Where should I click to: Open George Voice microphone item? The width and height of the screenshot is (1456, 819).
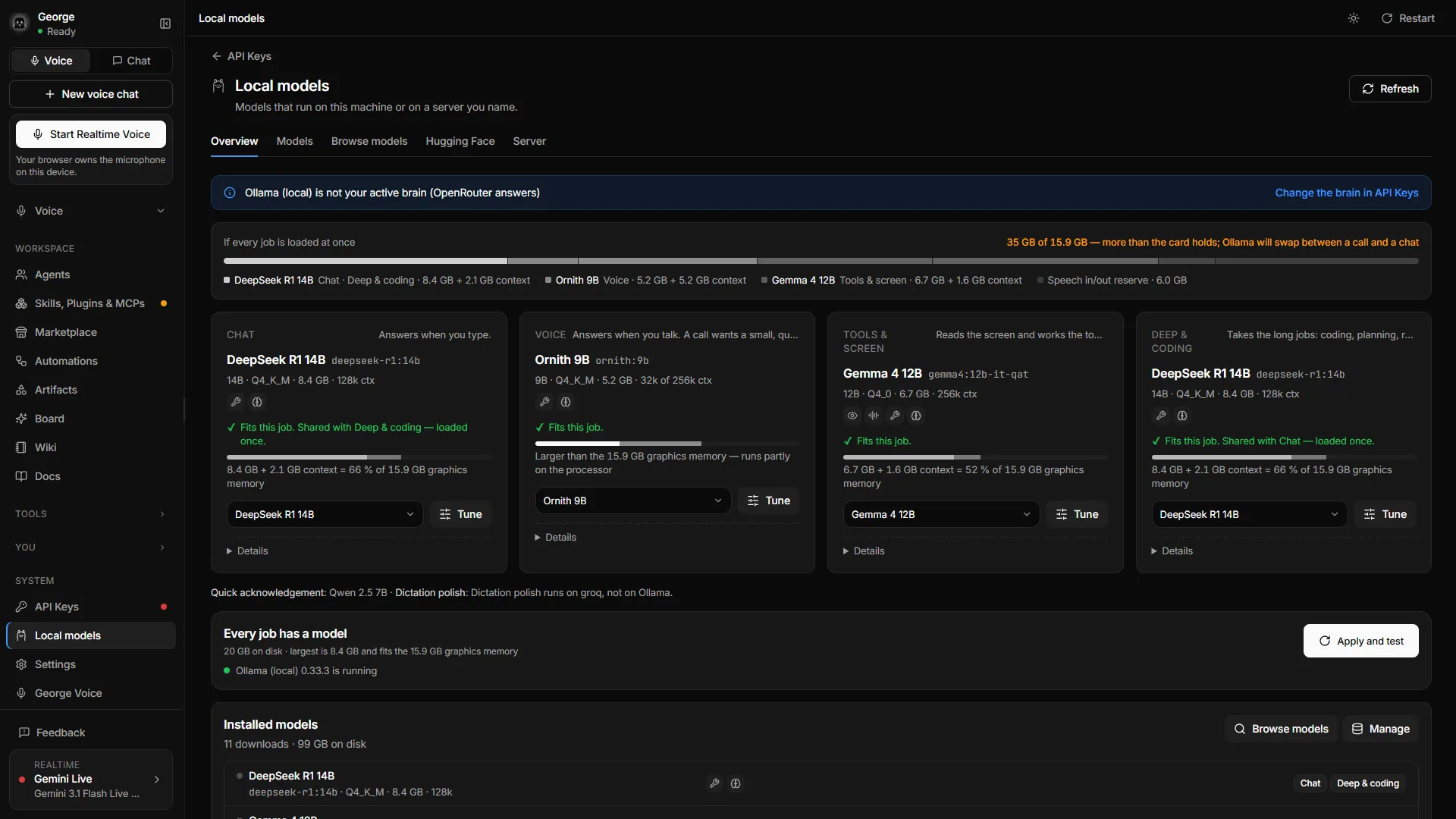[91, 693]
